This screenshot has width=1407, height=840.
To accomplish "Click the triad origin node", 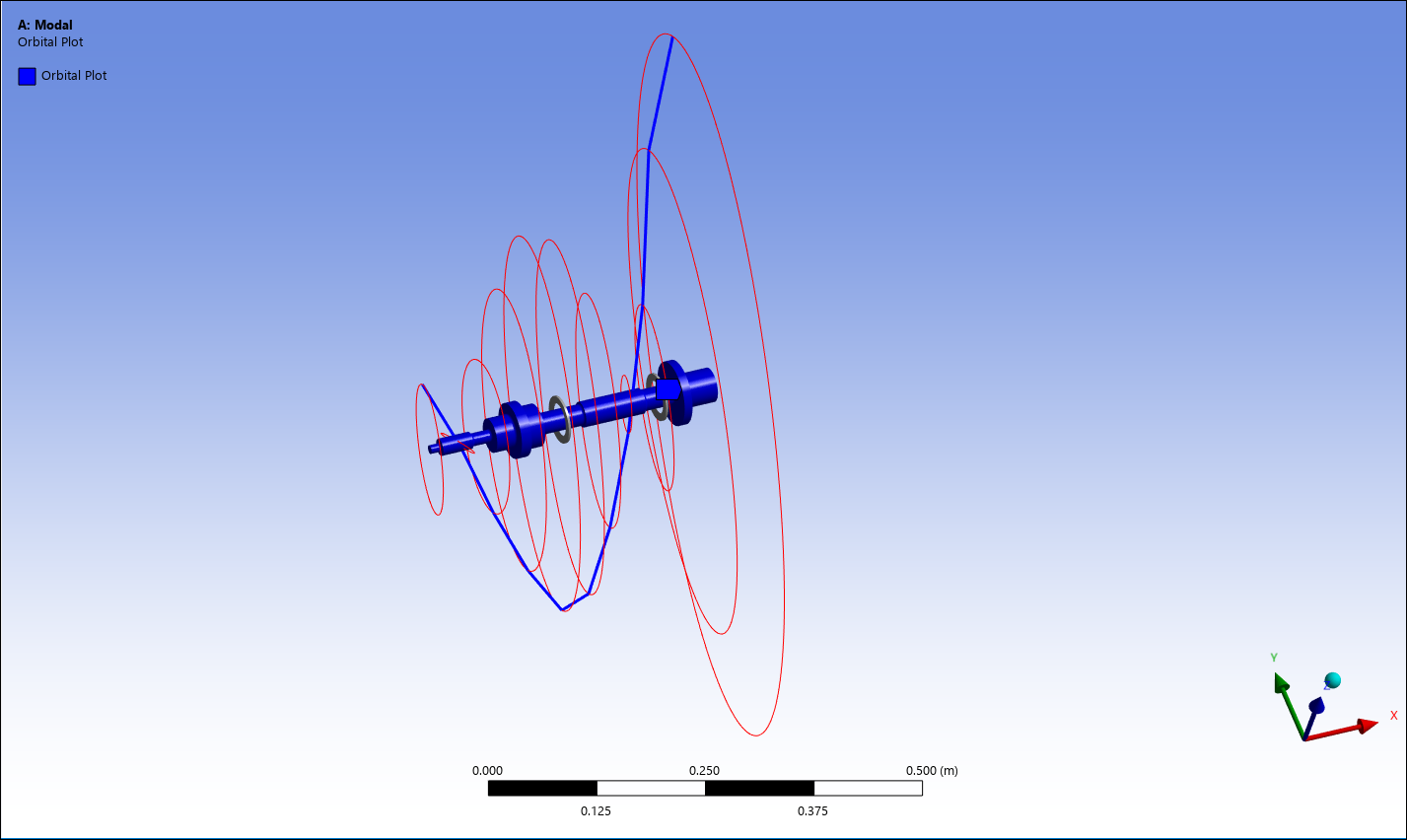I will (x=1304, y=739).
